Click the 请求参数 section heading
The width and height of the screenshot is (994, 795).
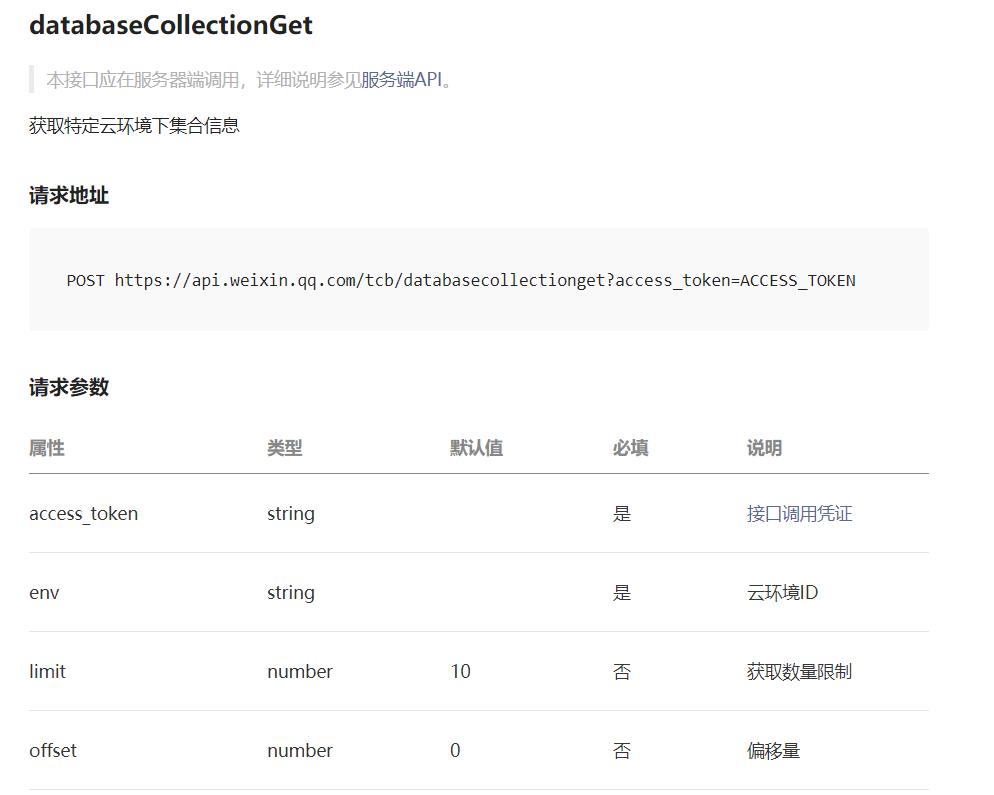coord(69,387)
